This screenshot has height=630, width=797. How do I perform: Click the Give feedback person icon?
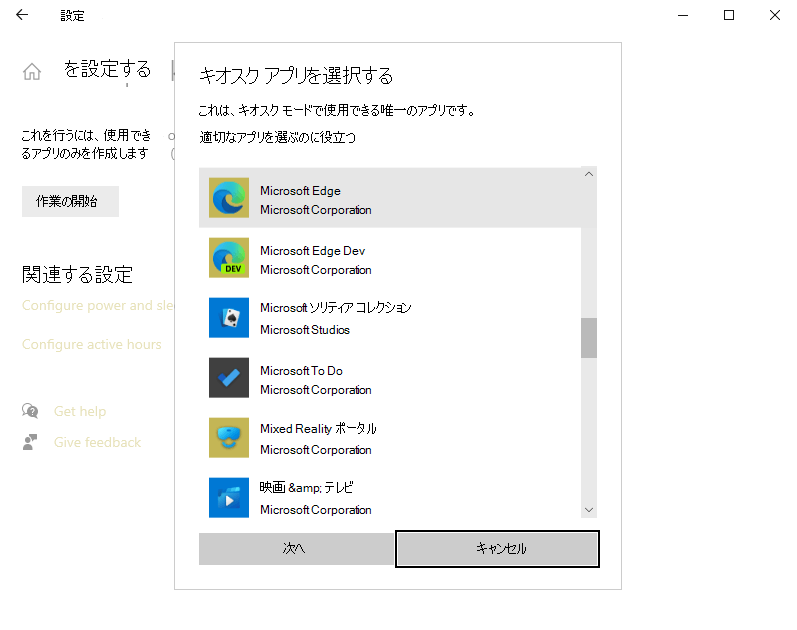point(30,442)
